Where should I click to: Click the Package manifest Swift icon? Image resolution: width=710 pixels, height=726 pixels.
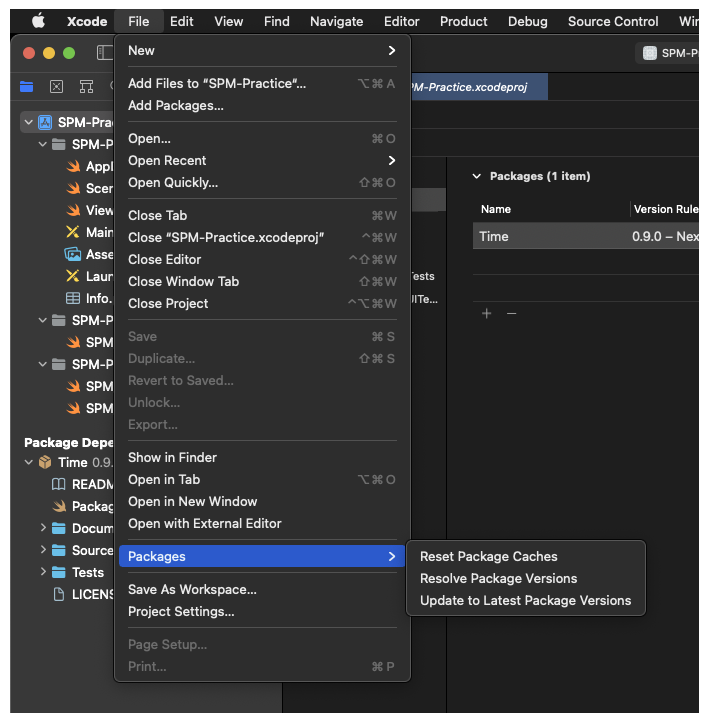click(x=59, y=506)
